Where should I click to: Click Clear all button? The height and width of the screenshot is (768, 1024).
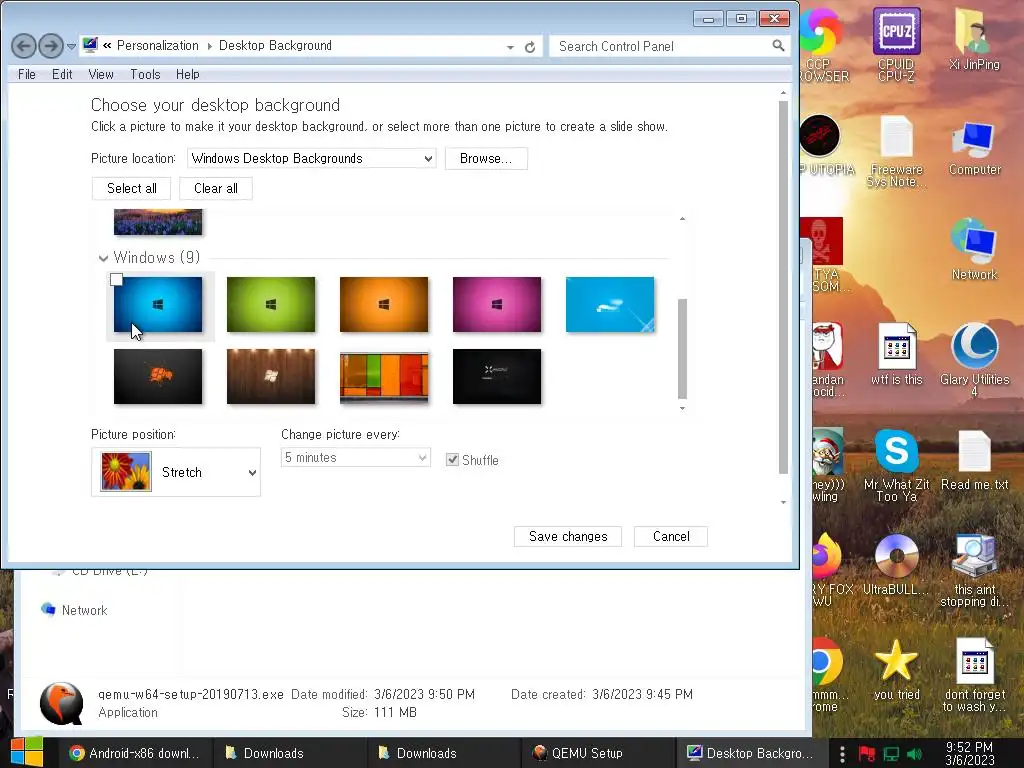pyautogui.click(x=216, y=189)
